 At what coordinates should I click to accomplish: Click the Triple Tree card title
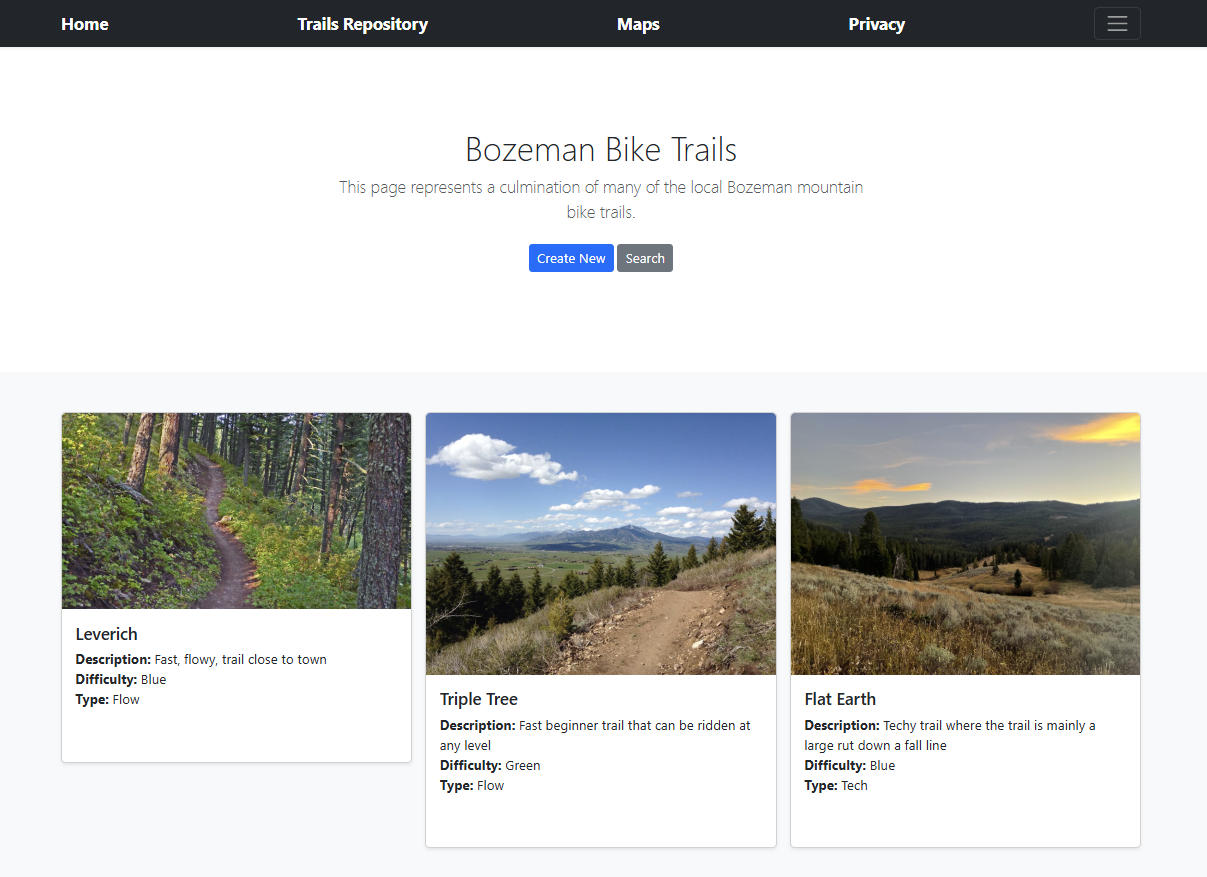[479, 699]
